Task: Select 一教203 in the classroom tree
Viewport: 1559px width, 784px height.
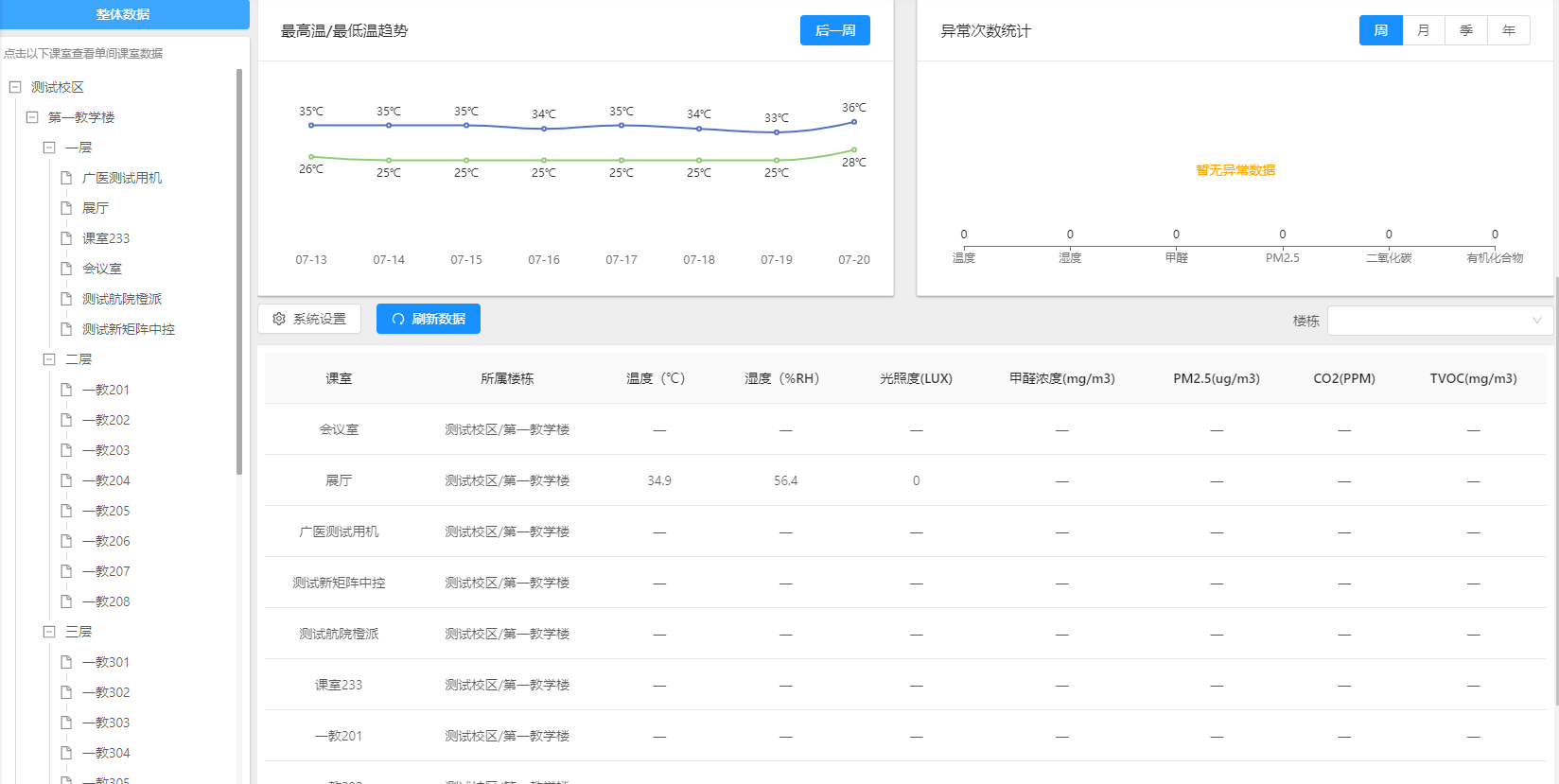Action: (106, 450)
